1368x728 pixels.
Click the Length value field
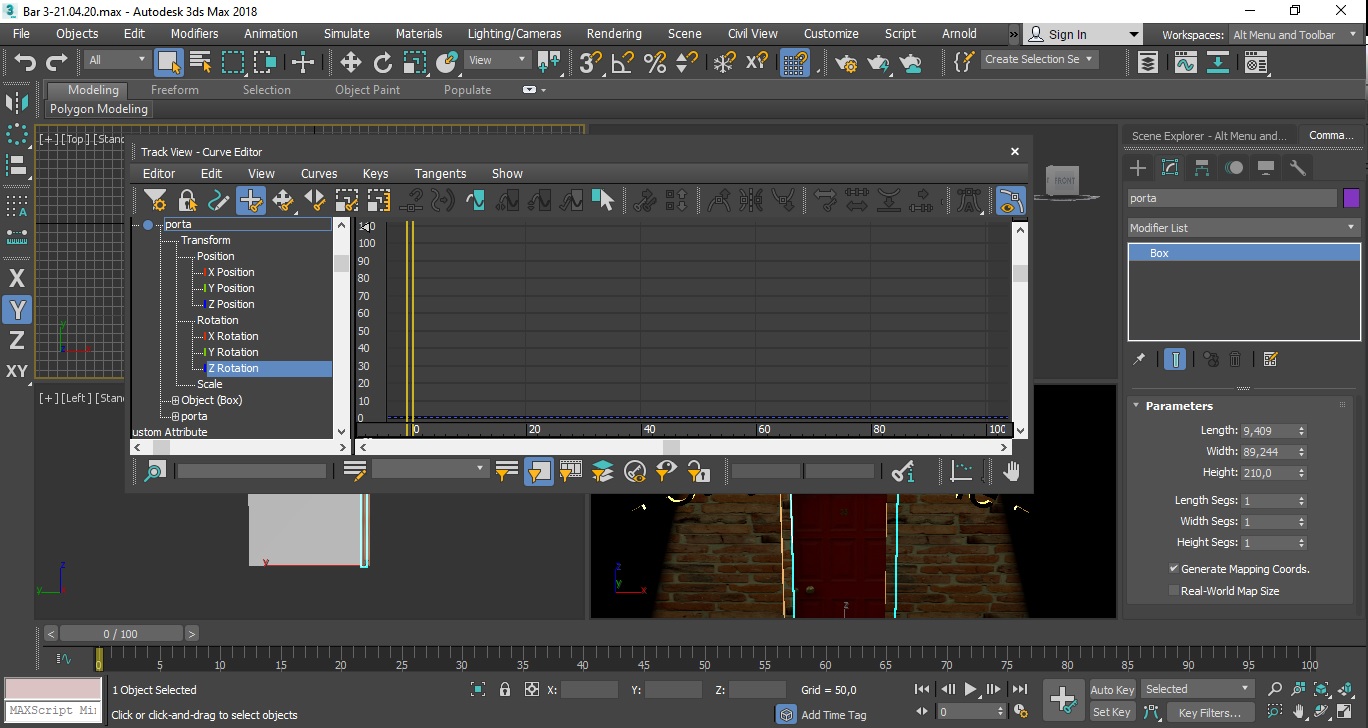pos(1268,431)
